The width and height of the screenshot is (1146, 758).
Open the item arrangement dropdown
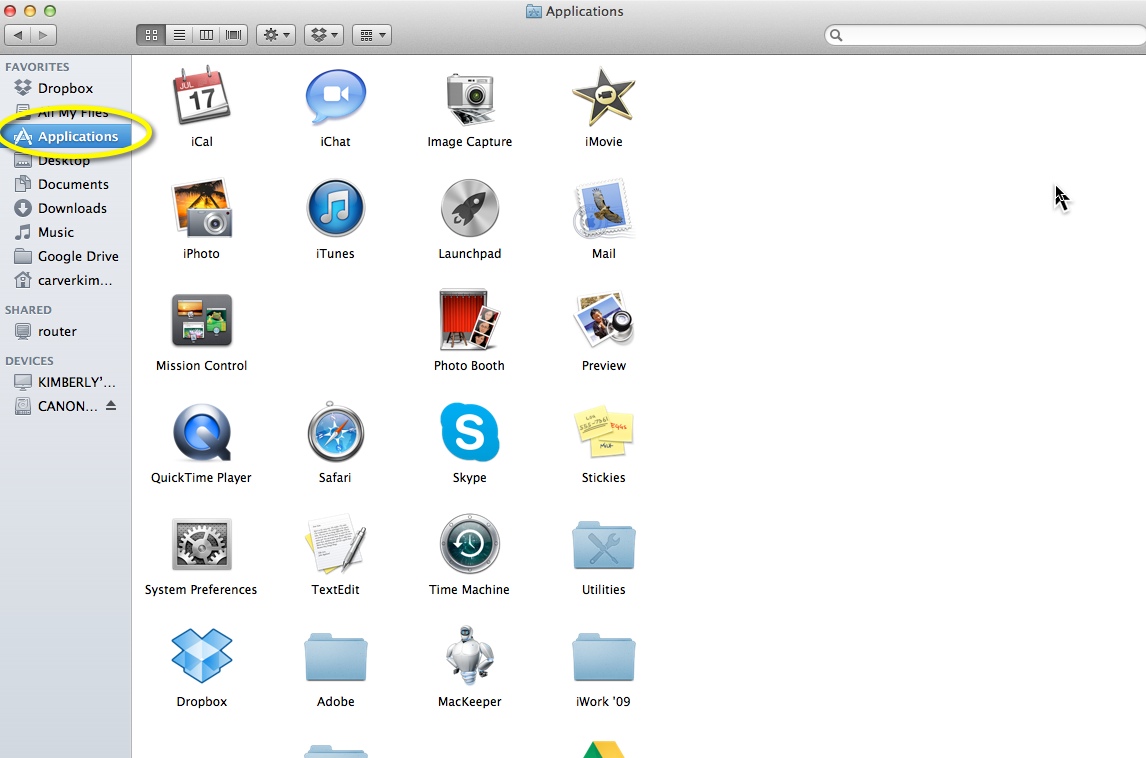pyautogui.click(x=372, y=35)
